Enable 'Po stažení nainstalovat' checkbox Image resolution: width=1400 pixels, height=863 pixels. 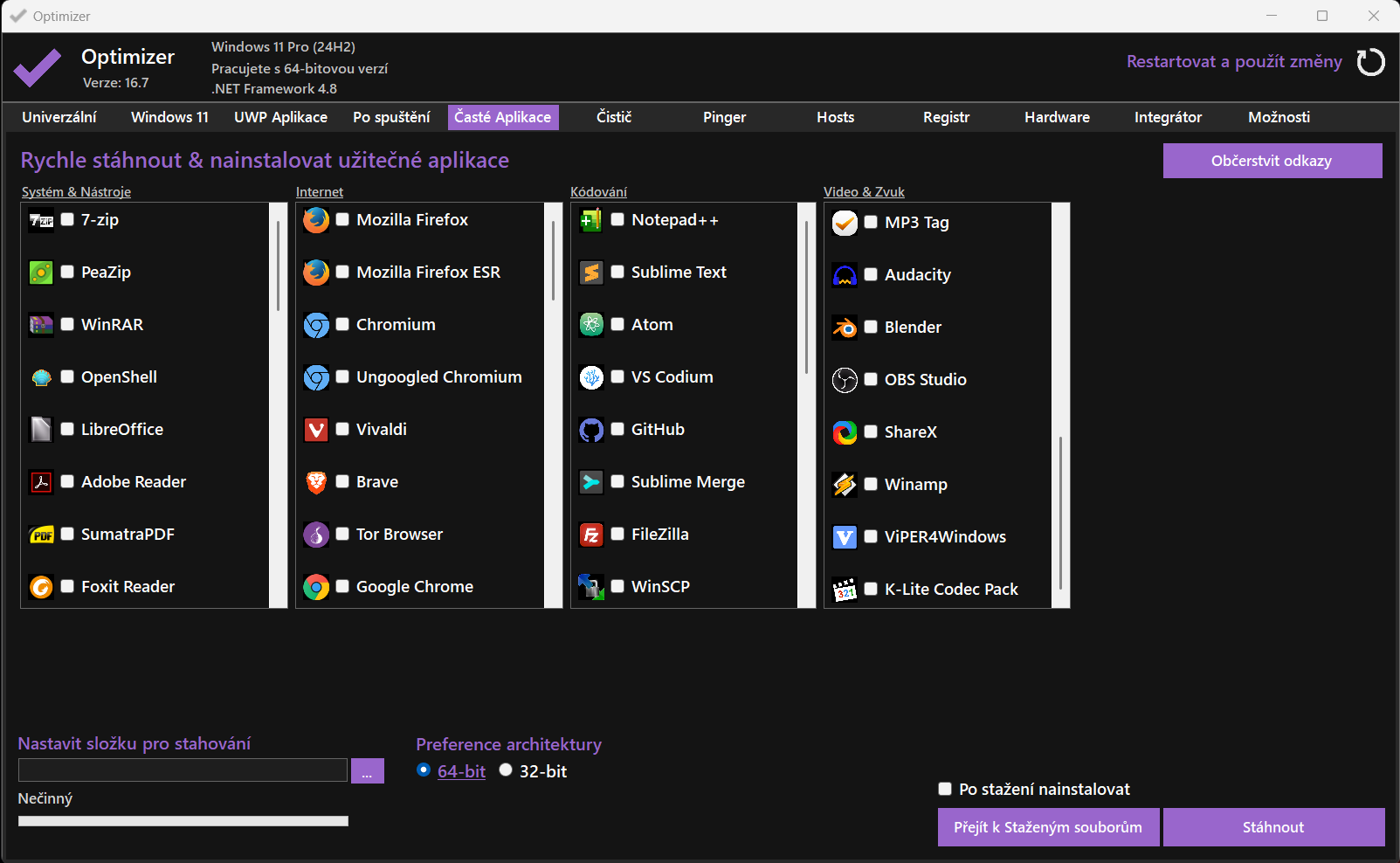click(945, 789)
